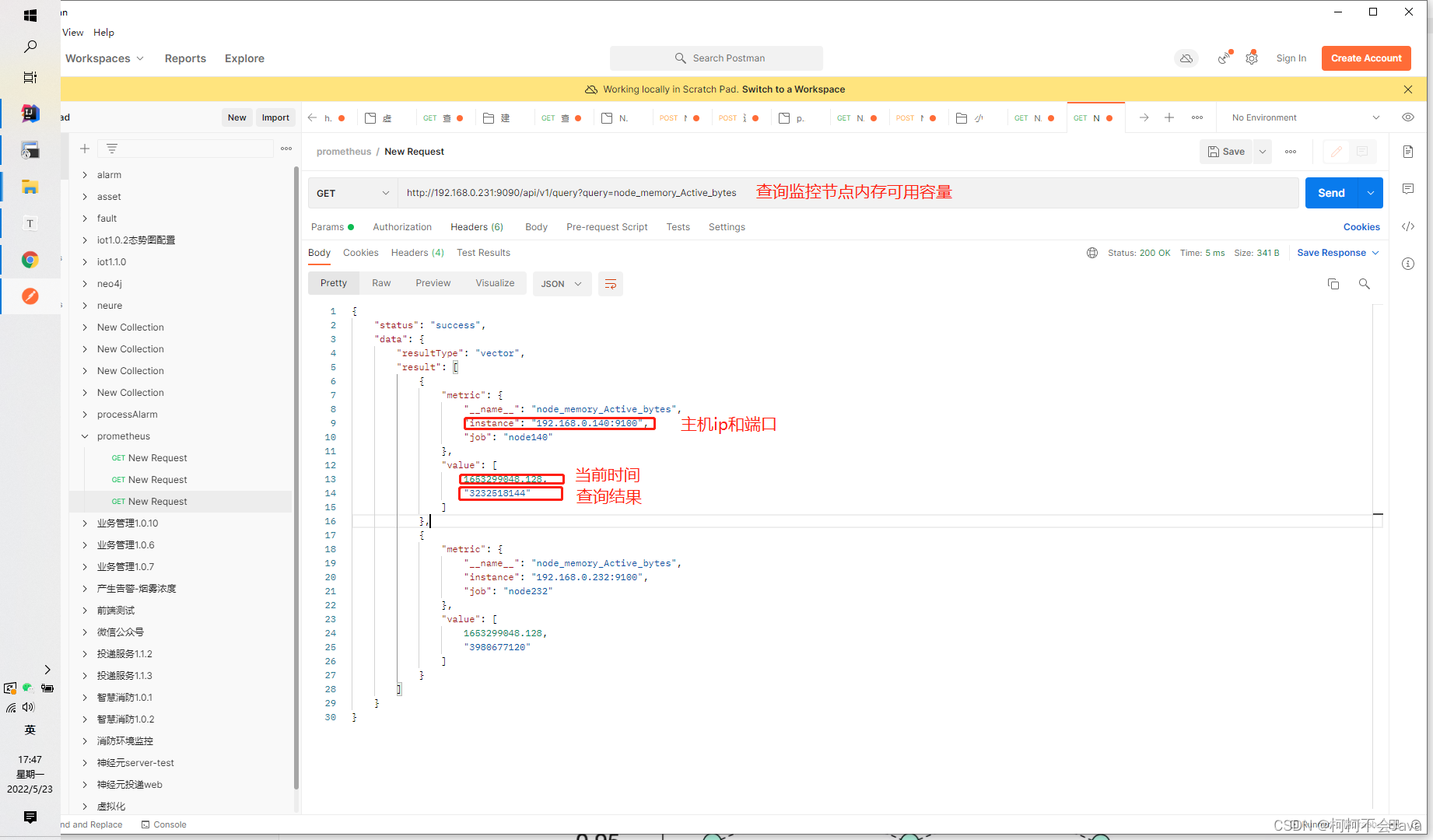Viewport: 1433px width, 840px height.
Task: Click the edit pencil icon near Save
Action: 1337,152
